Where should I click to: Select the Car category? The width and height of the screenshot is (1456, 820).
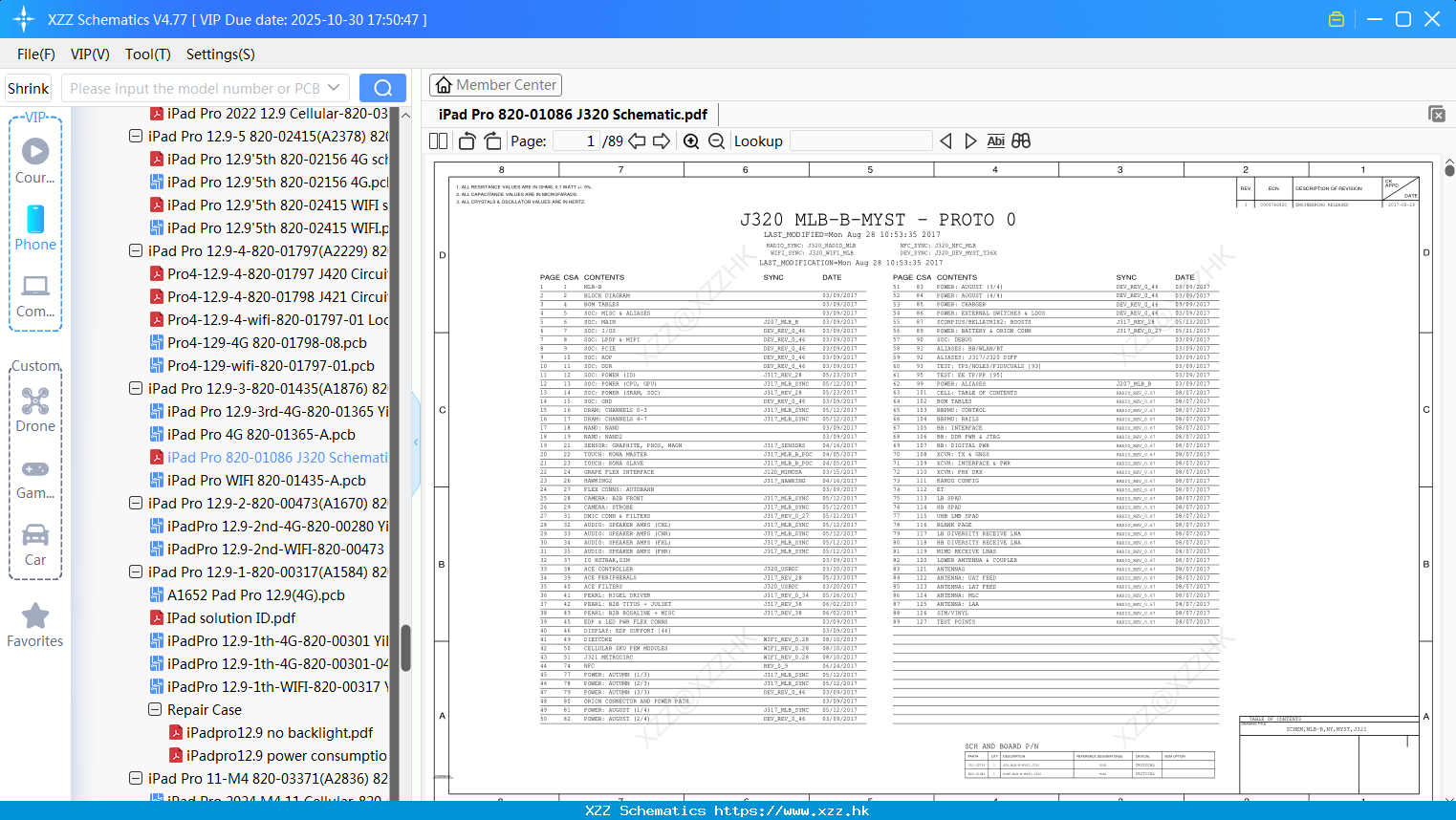pyautogui.click(x=35, y=545)
